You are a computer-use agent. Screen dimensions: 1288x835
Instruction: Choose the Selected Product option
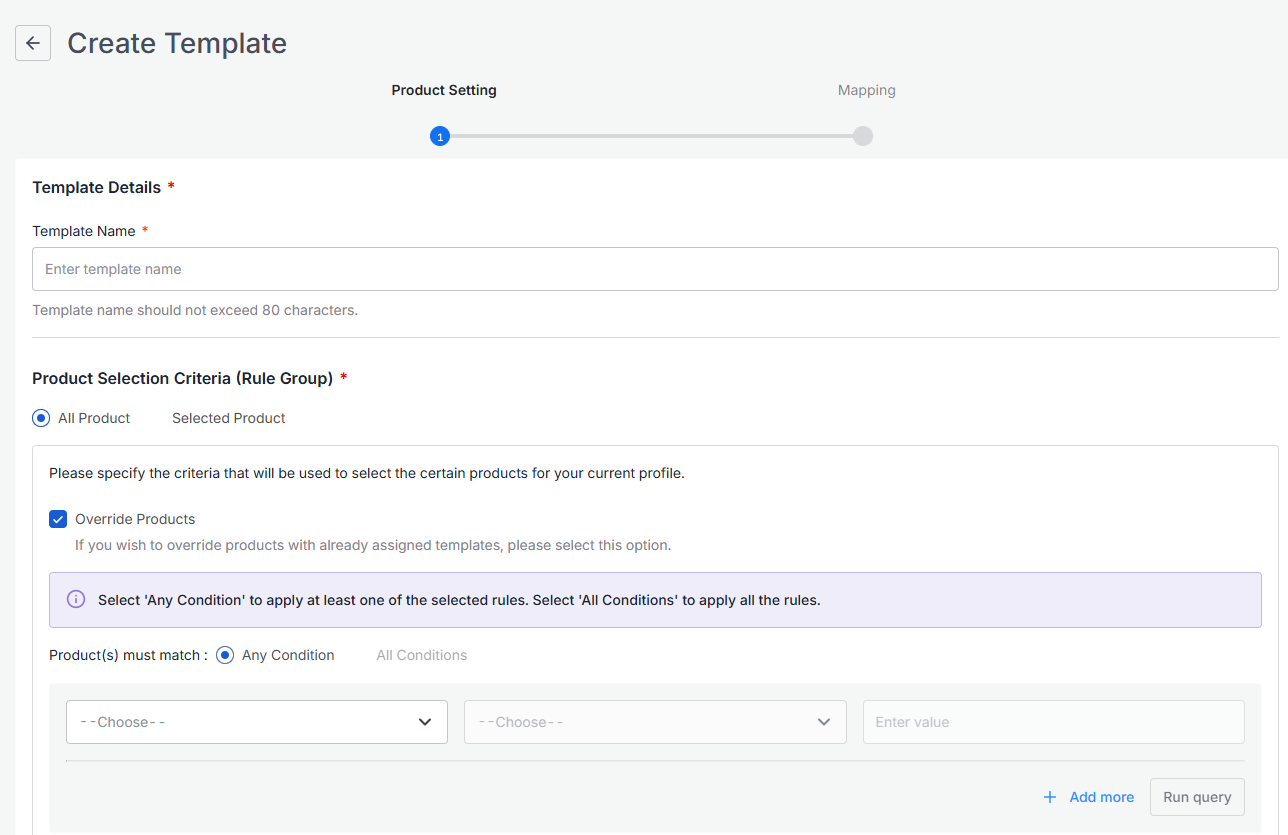[x=228, y=418]
